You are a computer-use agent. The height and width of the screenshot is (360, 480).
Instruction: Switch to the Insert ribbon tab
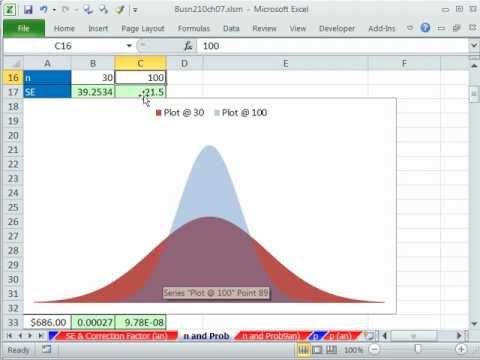(98, 29)
